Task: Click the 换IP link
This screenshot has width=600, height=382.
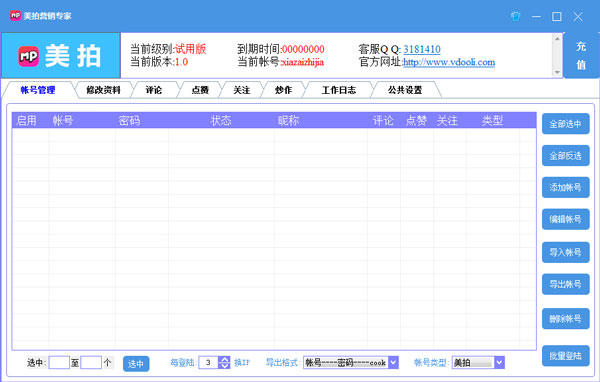Action: 242,362
